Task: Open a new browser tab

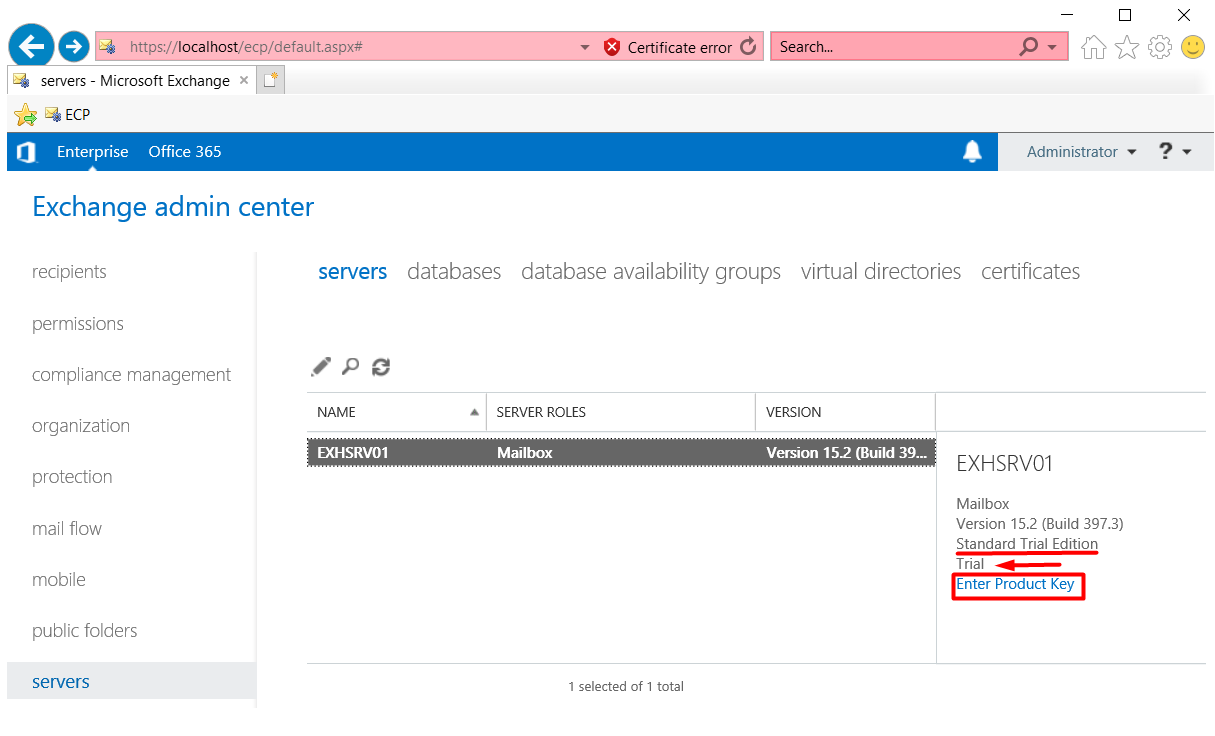Action: tap(271, 81)
